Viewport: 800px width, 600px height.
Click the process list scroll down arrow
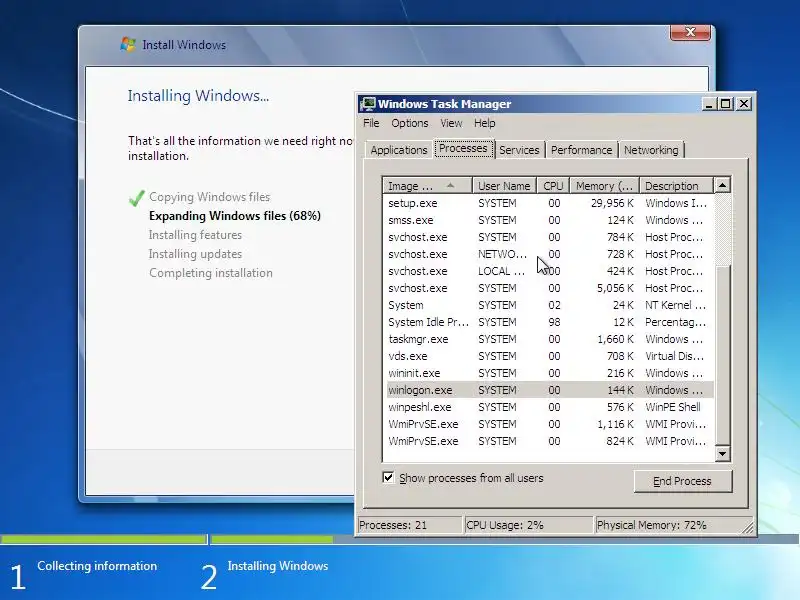tap(722, 453)
